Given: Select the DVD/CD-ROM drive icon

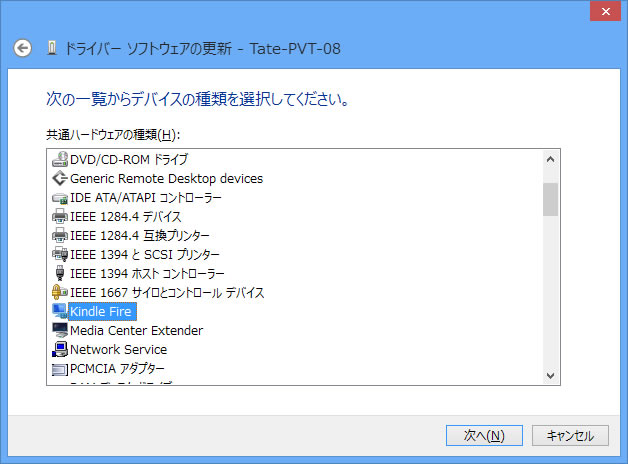Looking at the screenshot, I should (60, 159).
